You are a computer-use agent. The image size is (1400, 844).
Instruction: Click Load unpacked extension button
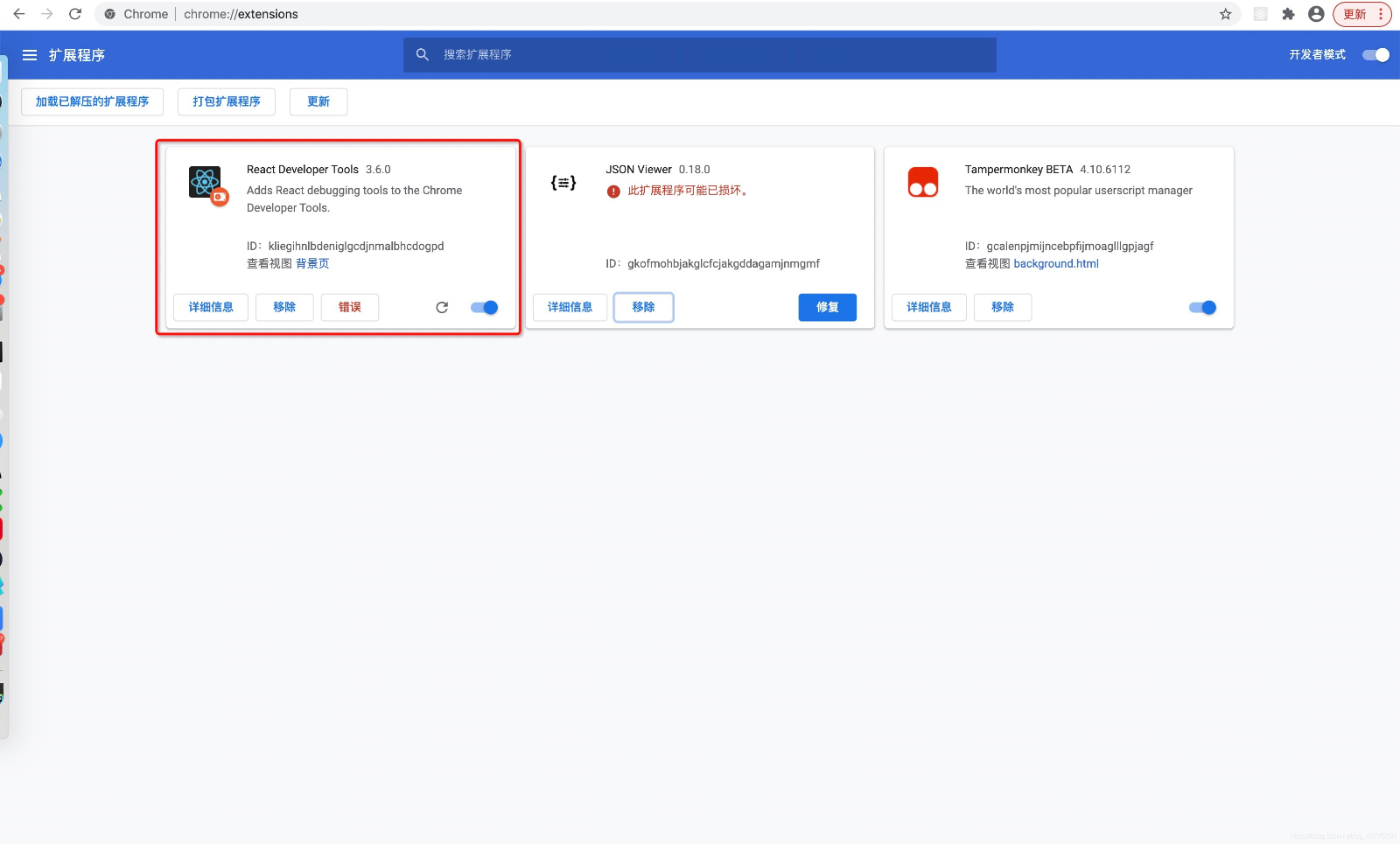[x=93, y=101]
